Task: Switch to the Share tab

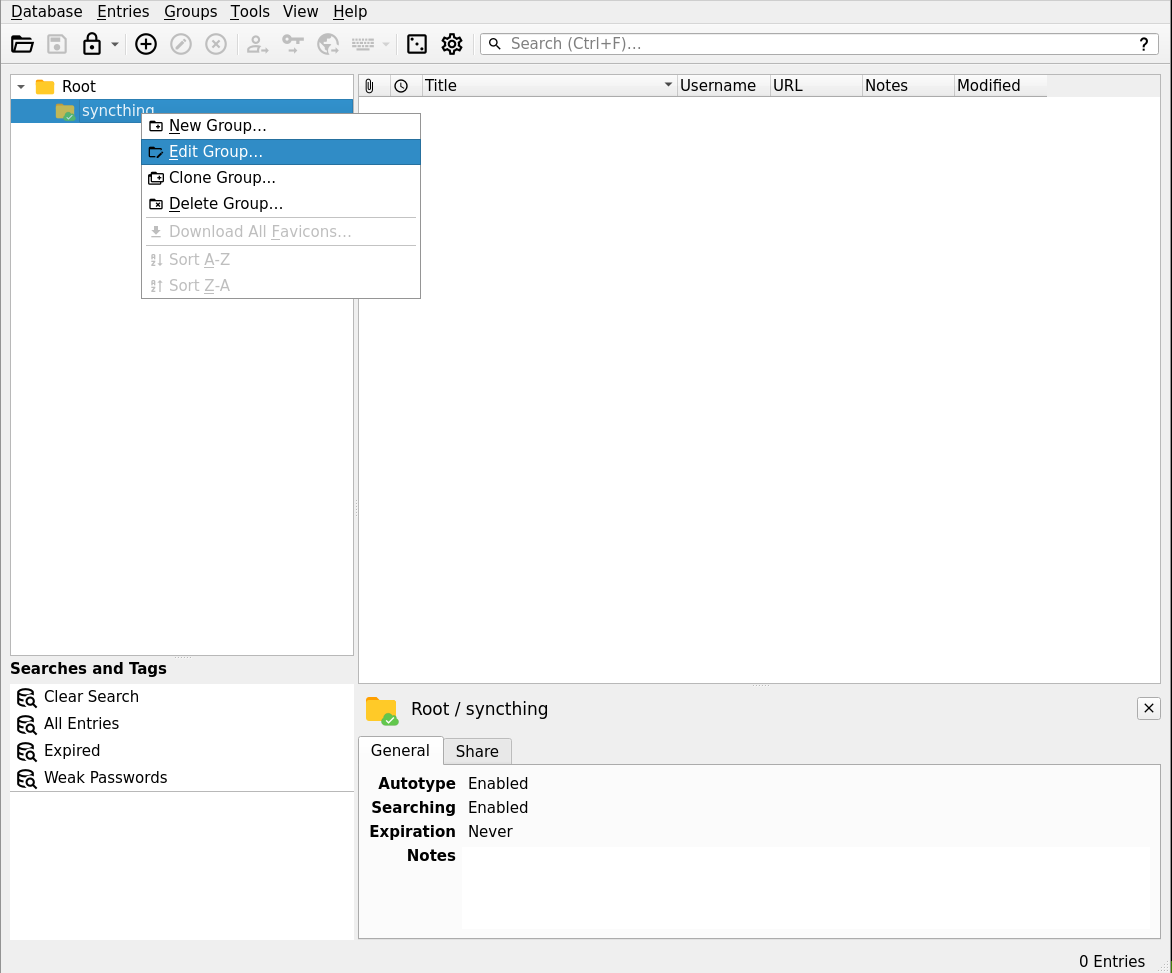Action: 477,751
